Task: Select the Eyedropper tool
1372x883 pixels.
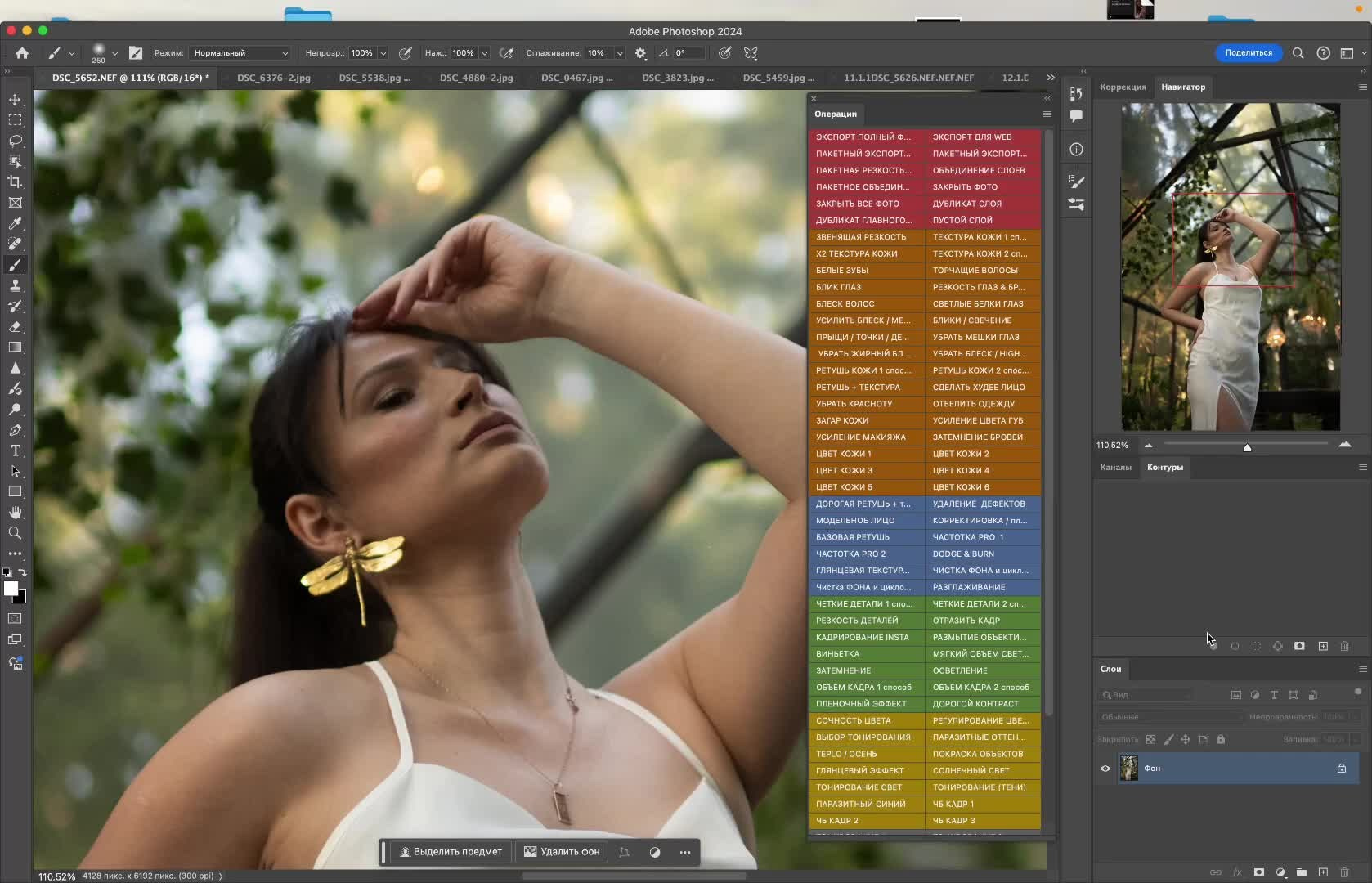Action: (15, 223)
